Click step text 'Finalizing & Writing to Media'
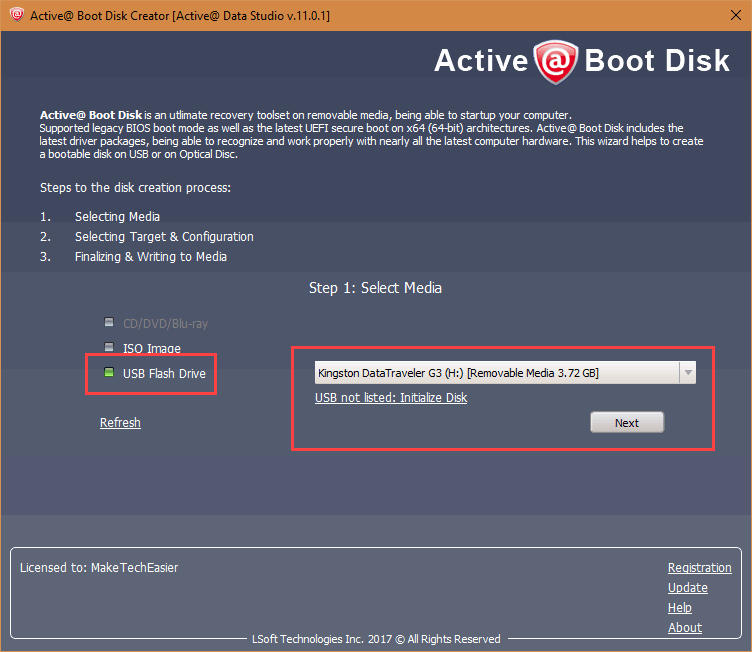The height and width of the screenshot is (652, 752). click(x=151, y=257)
